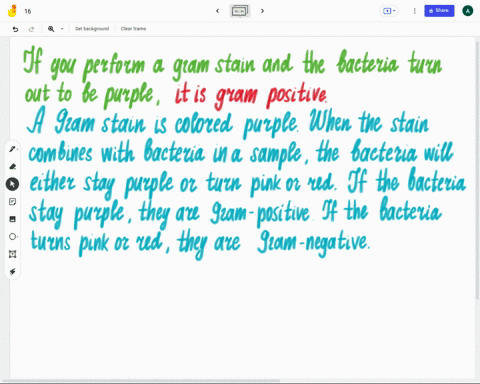Go to the previous frame
The height and width of the screenshot is (384, 480).
coord(217,11)
